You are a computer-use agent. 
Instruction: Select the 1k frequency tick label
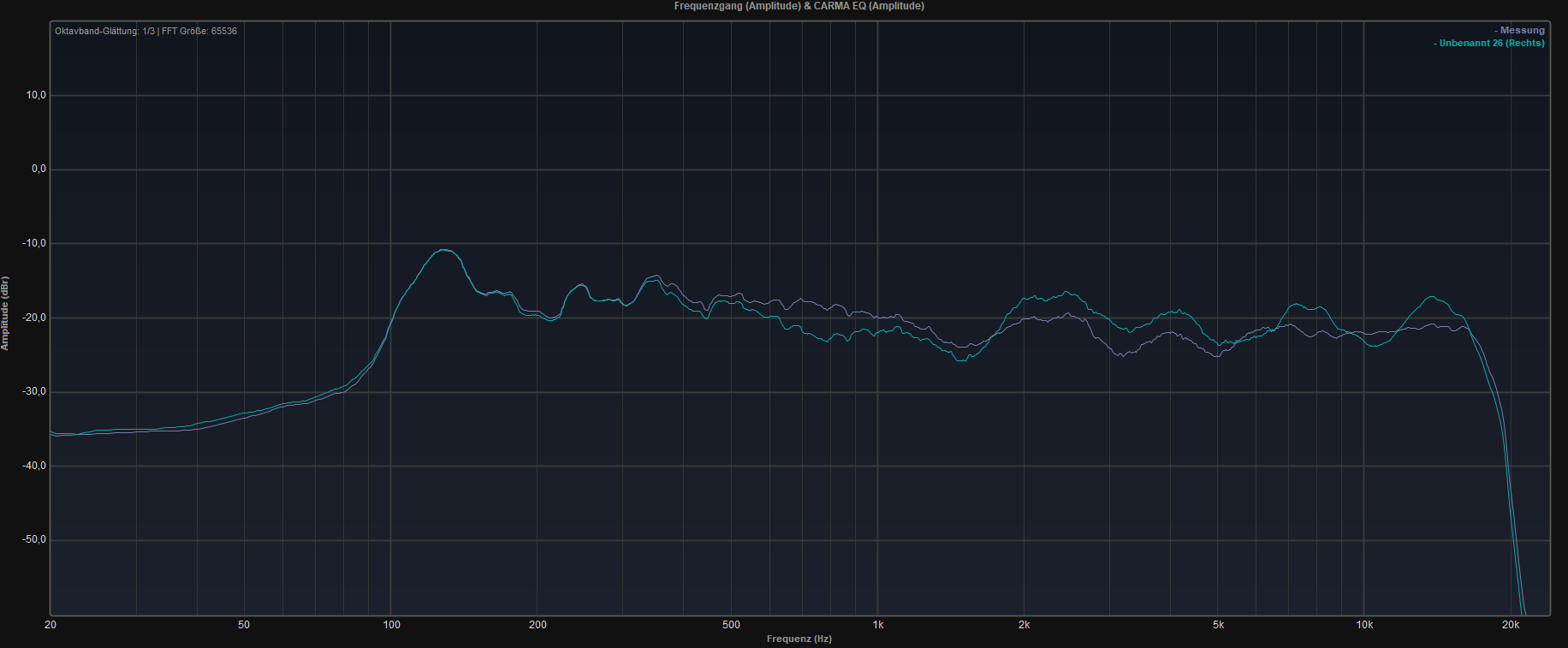[x=878, y=625]
